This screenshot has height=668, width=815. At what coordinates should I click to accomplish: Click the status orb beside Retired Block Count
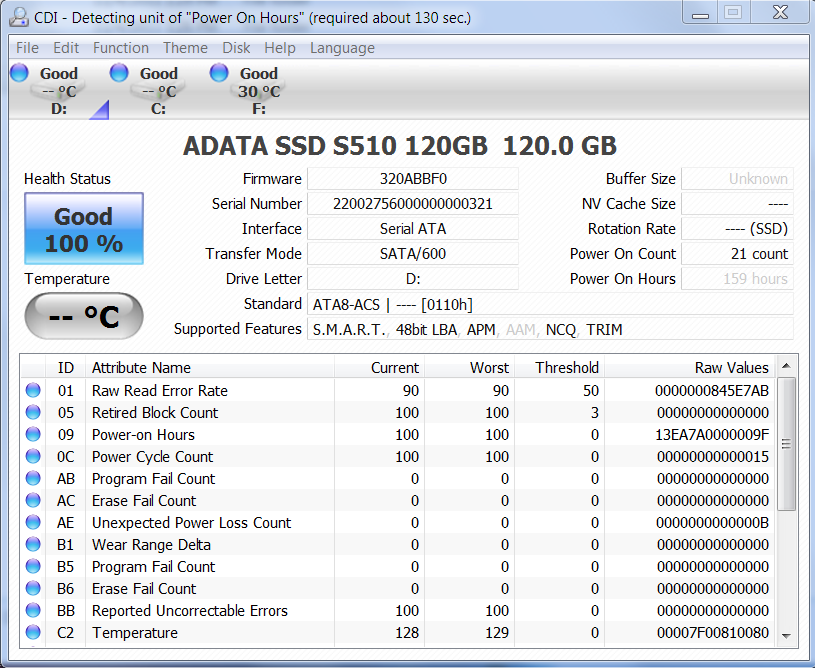33,413
